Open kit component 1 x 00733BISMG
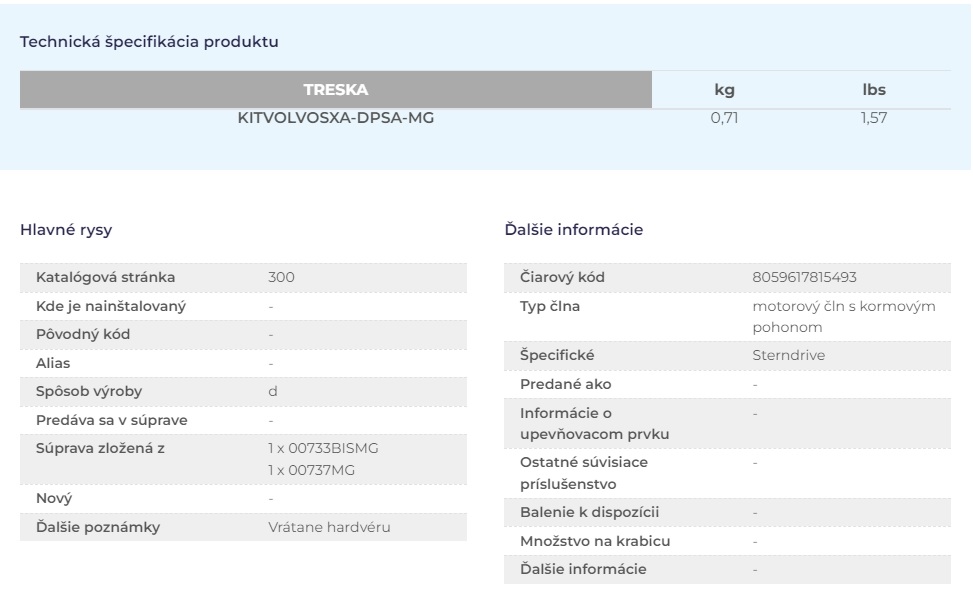This screenshot has height=596, width=973. click(323, 448)
